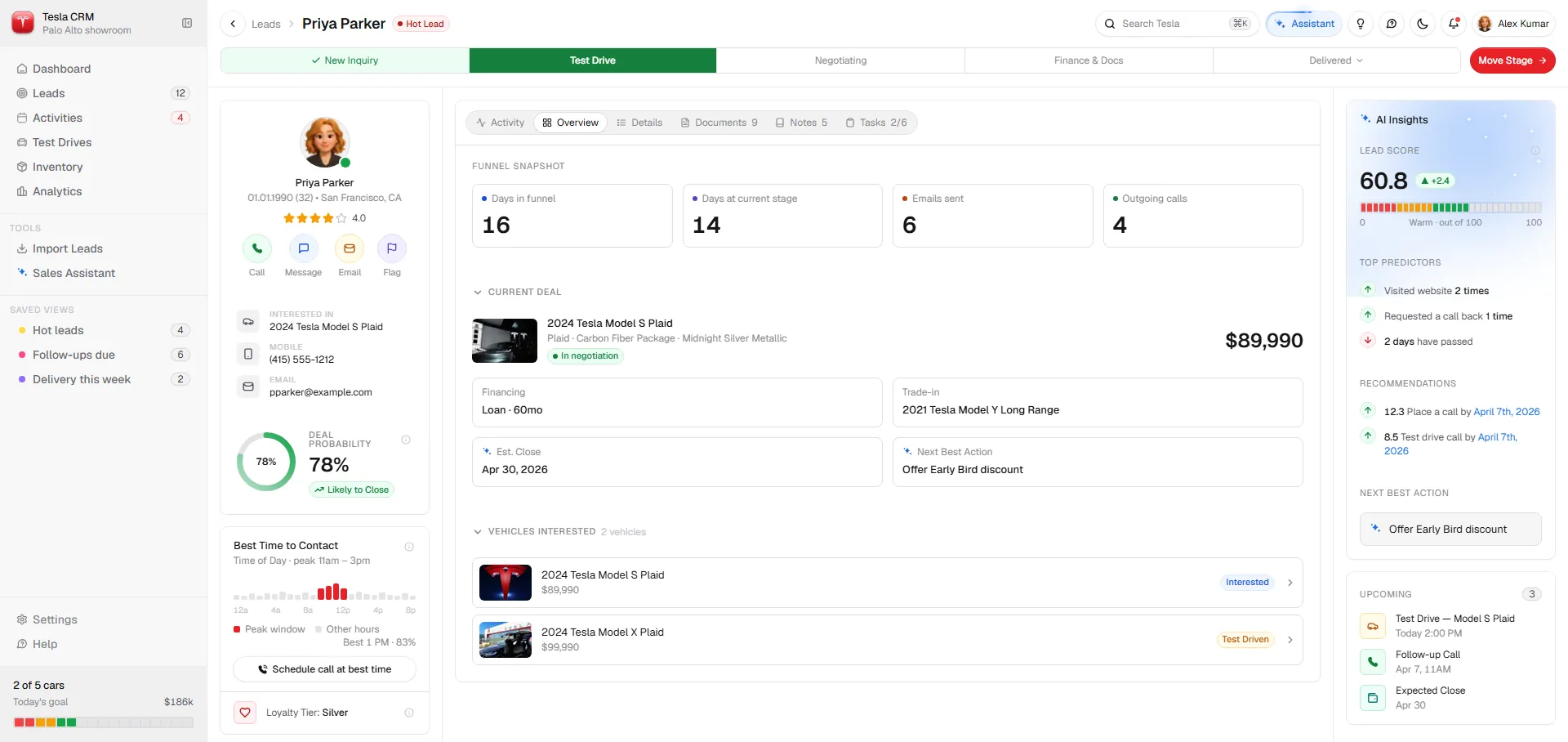Collapse the Current Deal section

click(478, 292)
